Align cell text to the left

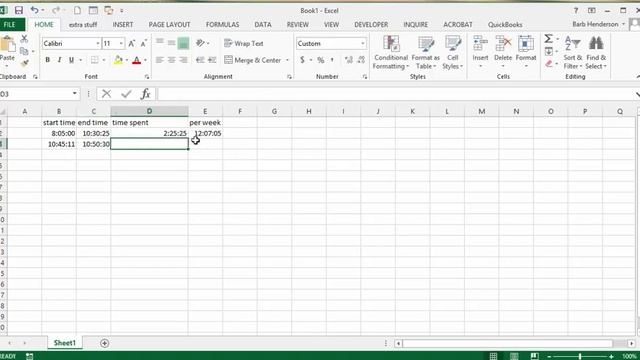click(x=160, y=60)
